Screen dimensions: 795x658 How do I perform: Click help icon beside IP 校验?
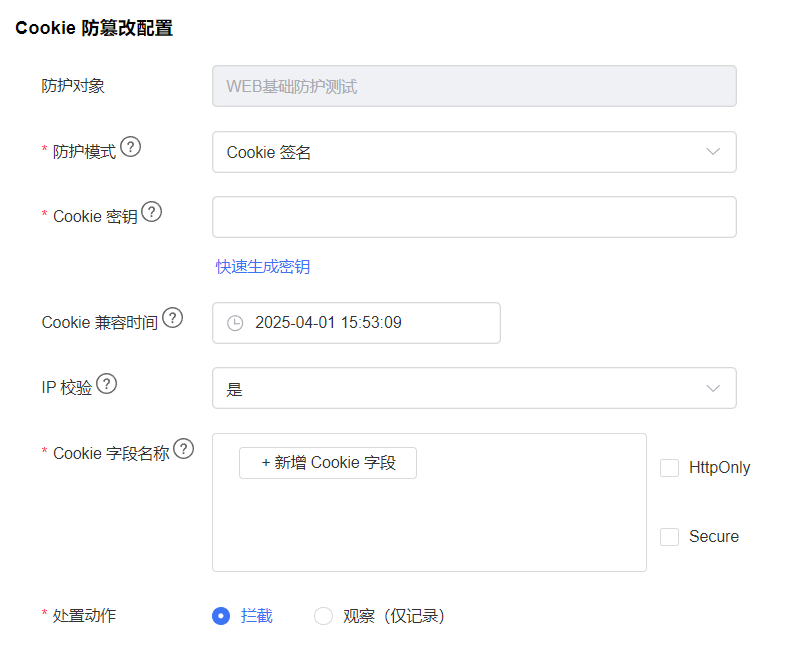[x=106, y=384]
